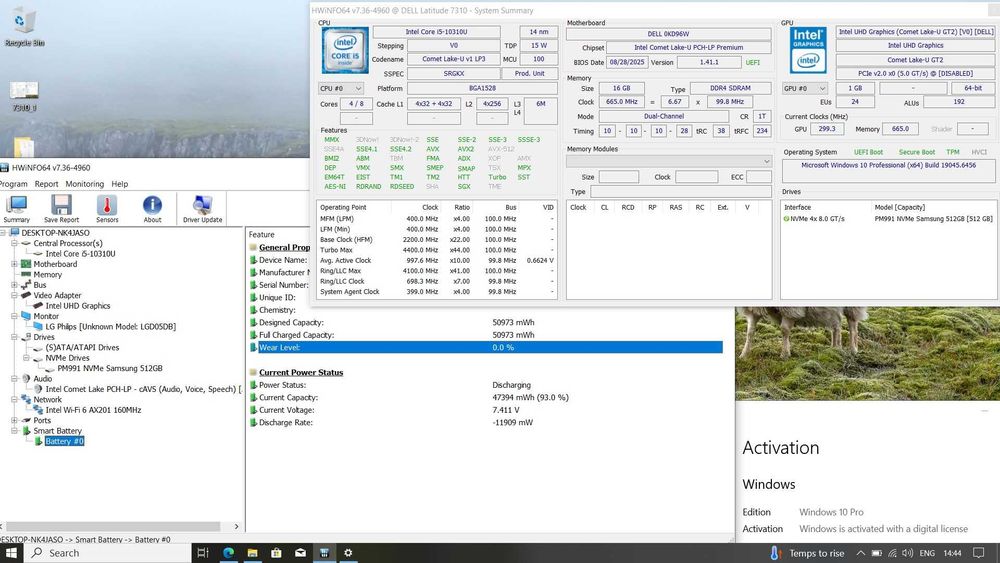Expand the Bus tree node
1000x563 pixels.
[x=14, y=285]
